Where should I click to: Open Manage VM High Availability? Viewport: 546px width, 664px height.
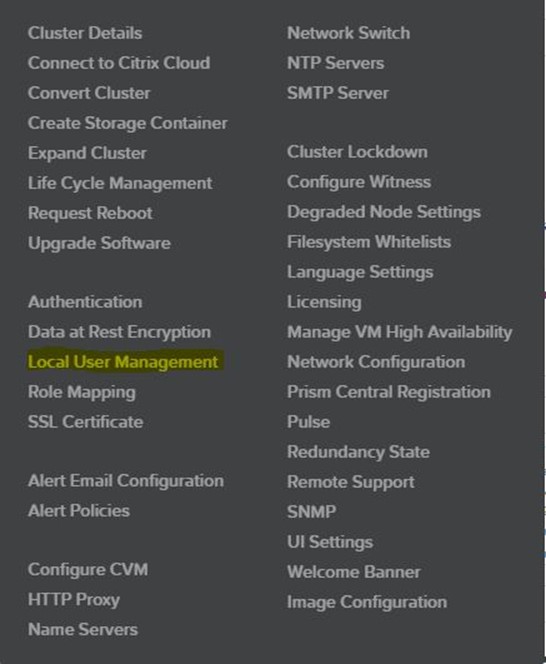tap(399, 332)
